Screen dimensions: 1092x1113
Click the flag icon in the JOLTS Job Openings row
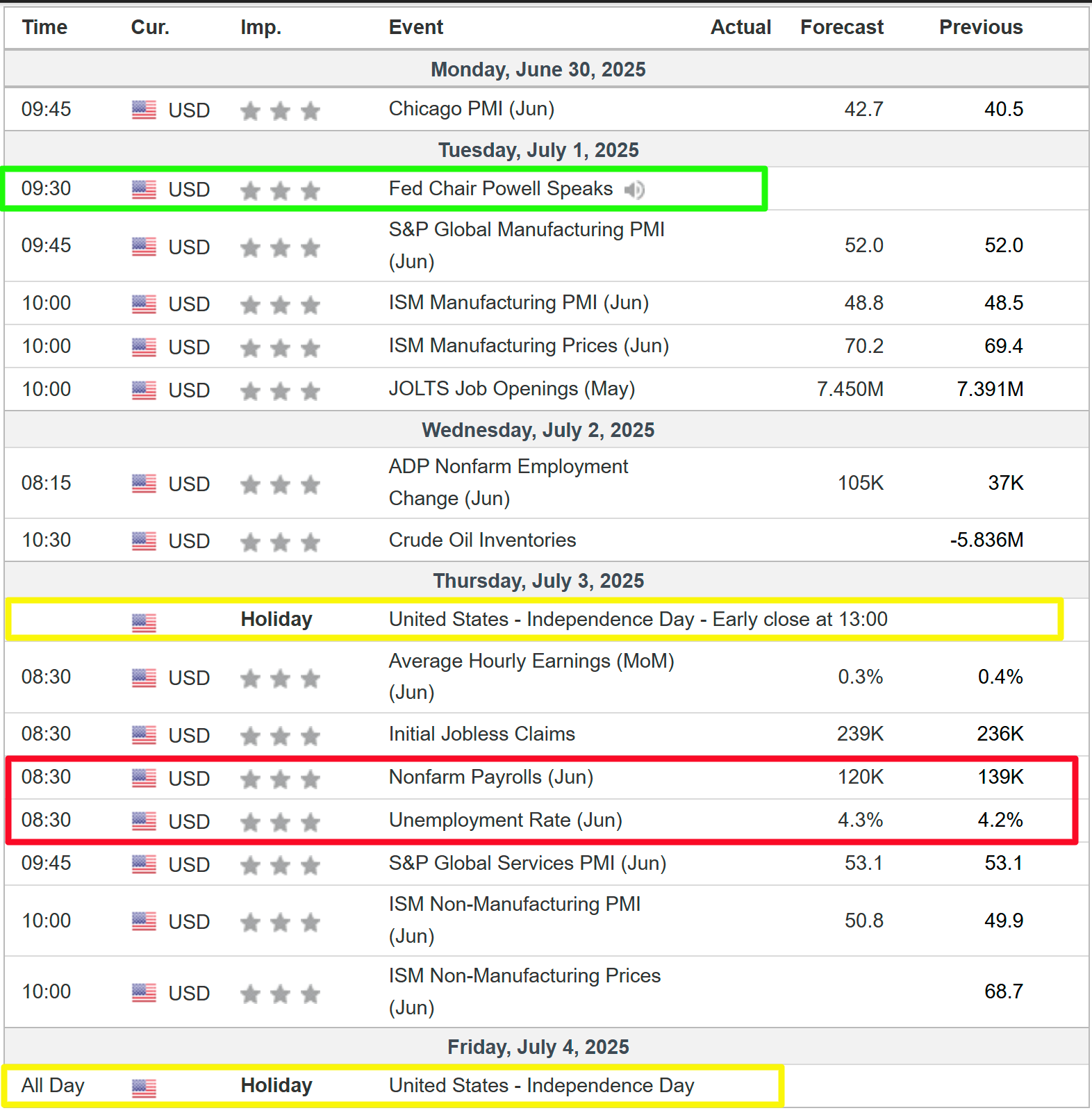point(144,390)
